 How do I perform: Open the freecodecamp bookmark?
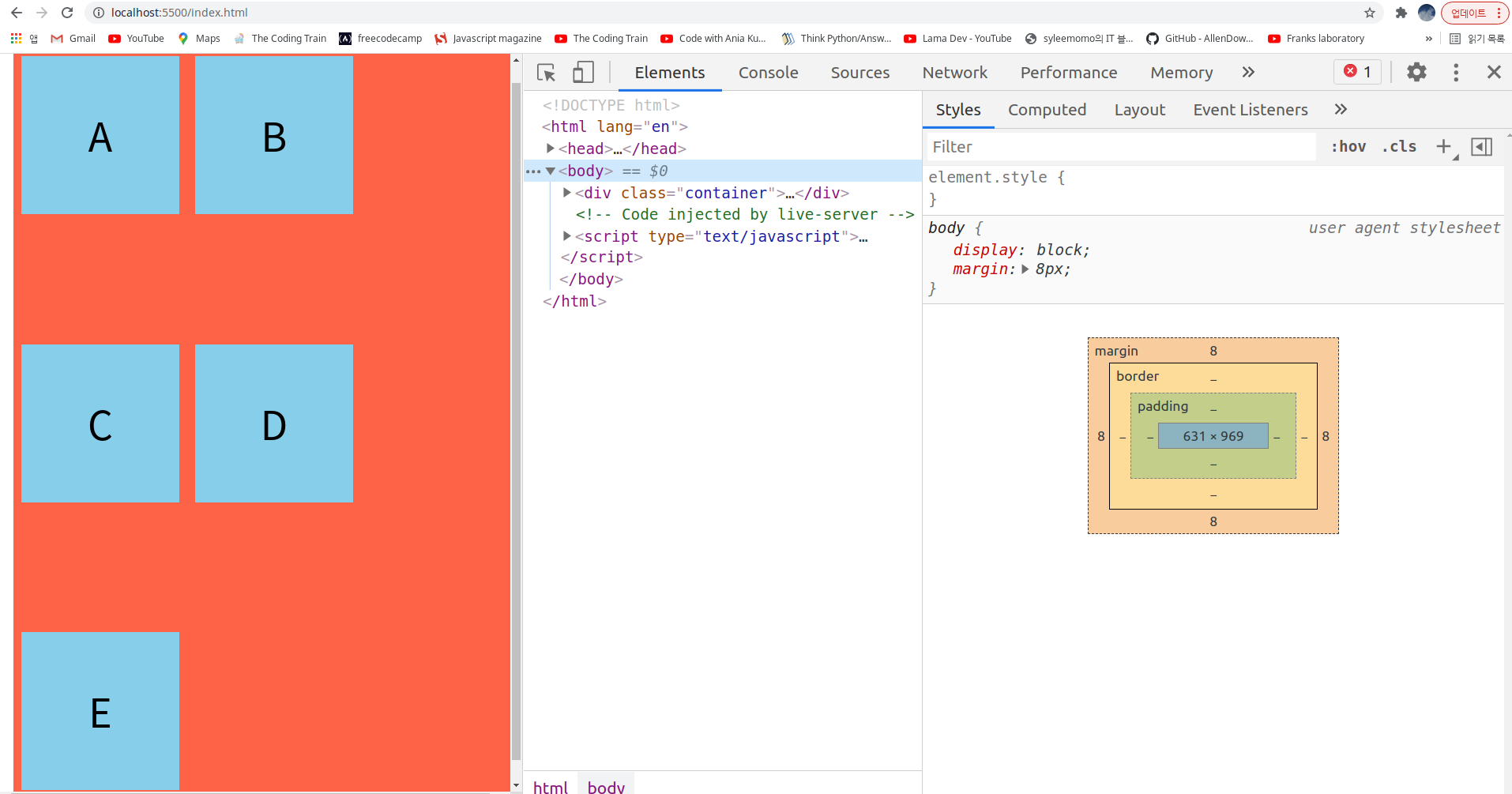pos(381,38)
